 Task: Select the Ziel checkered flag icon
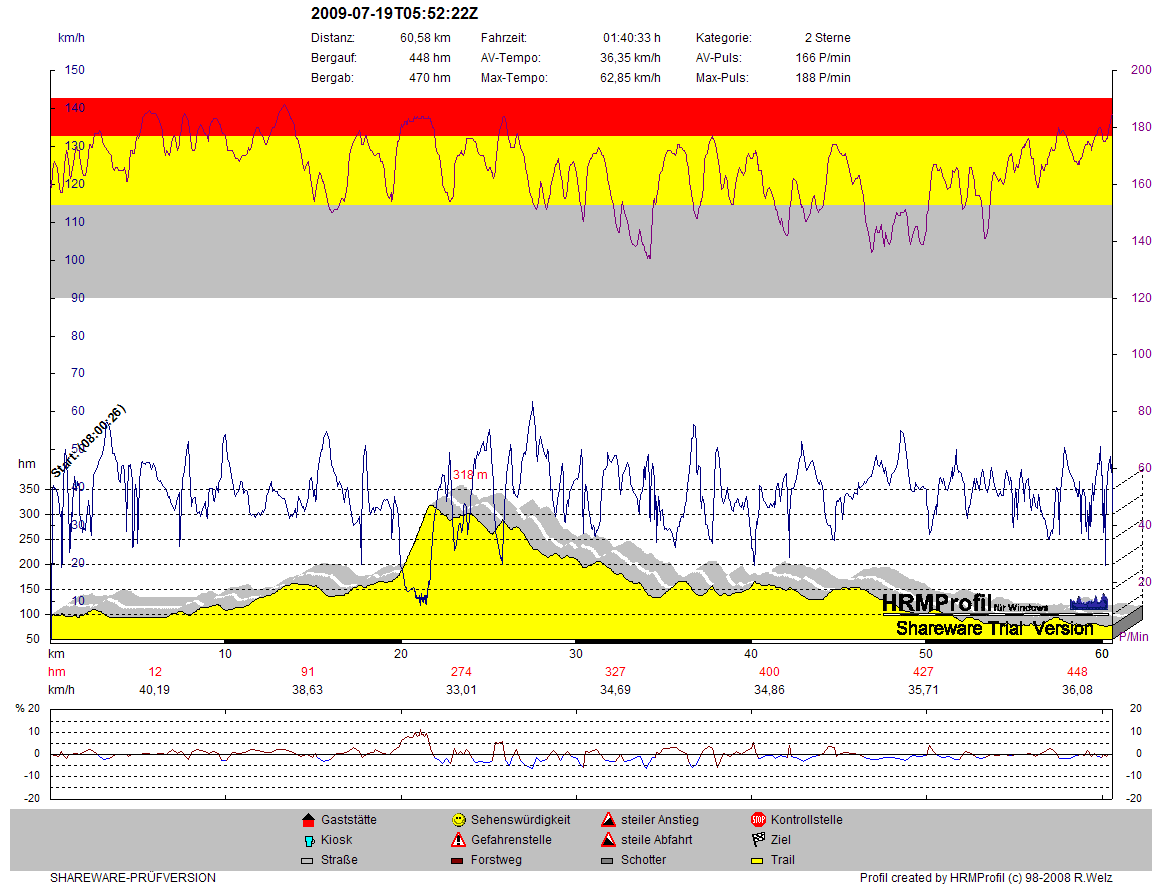tap(758, 840)
